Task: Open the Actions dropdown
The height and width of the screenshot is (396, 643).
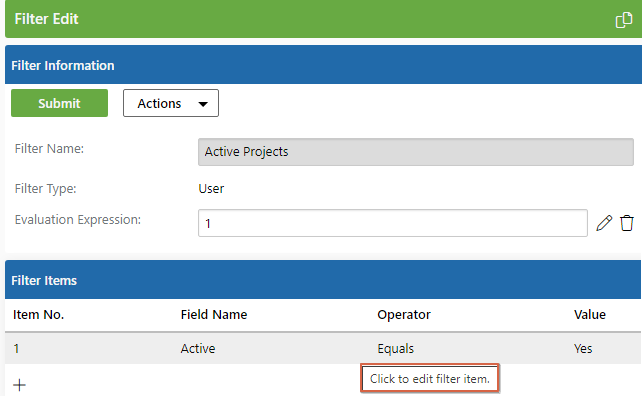Action: point(171,103)
